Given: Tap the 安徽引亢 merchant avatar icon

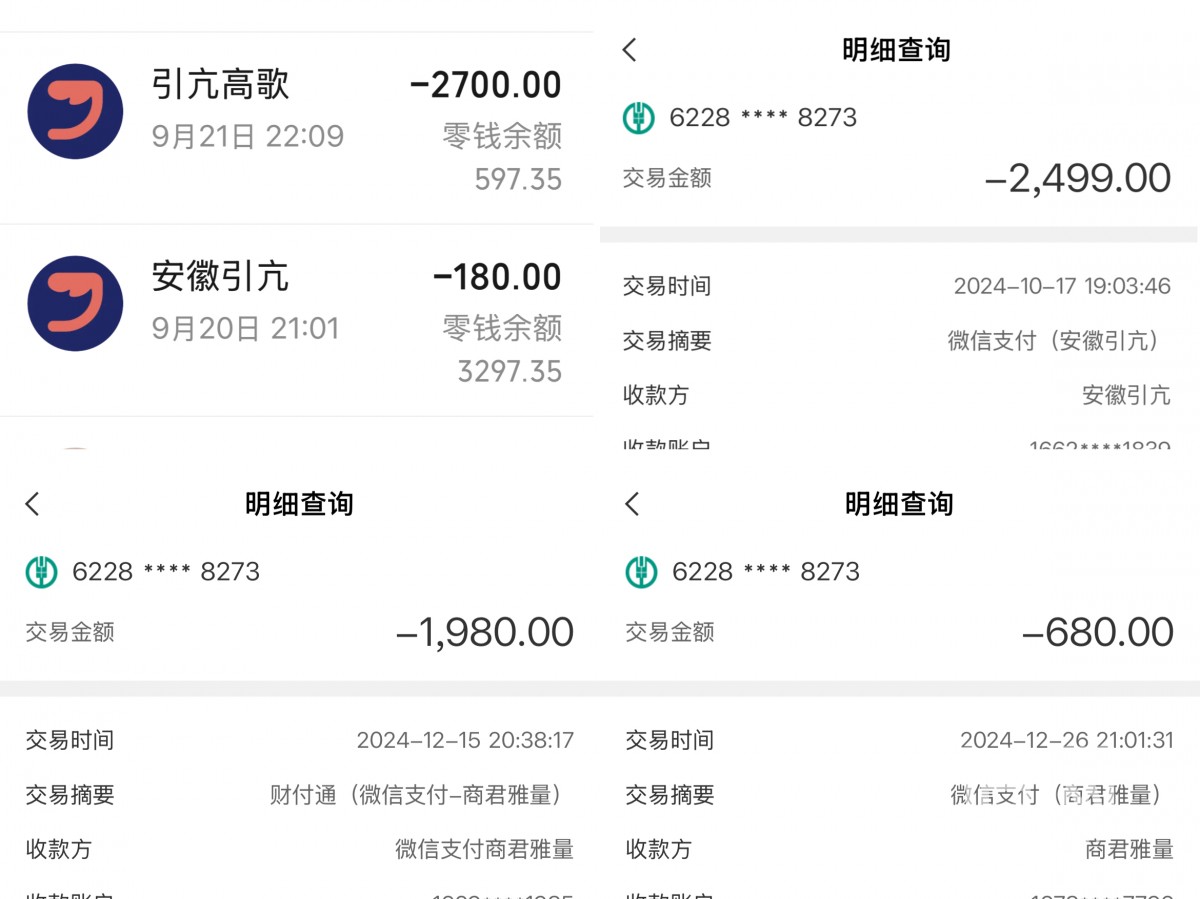Looking at the screenshot, I should (x=75, y=303).
